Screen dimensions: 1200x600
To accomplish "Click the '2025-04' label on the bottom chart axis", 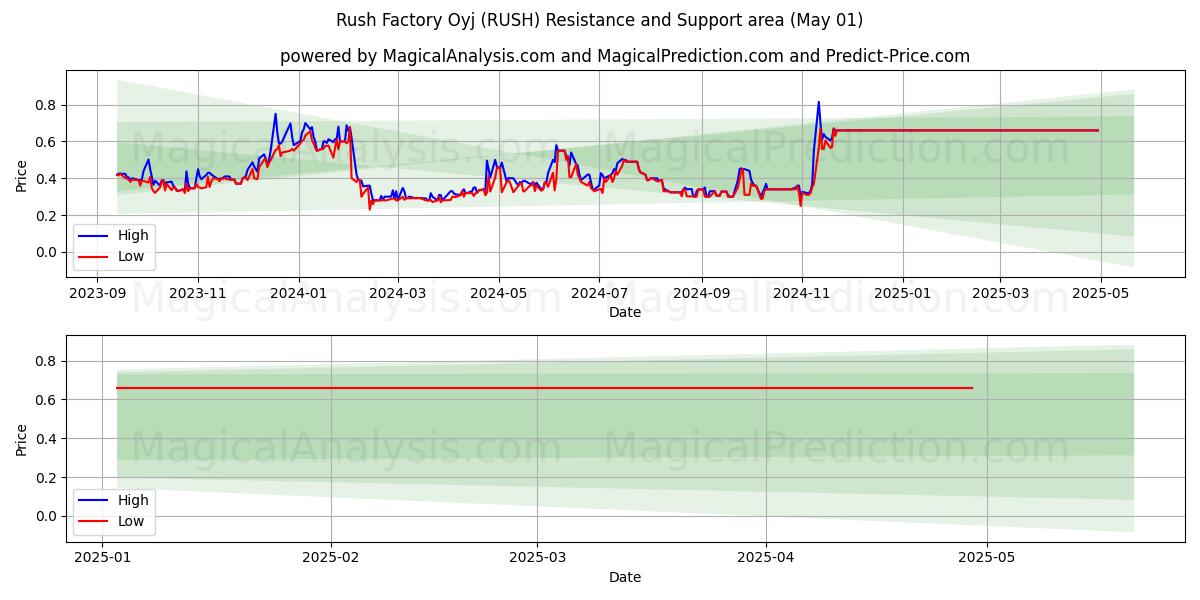I will click(766, 558).
